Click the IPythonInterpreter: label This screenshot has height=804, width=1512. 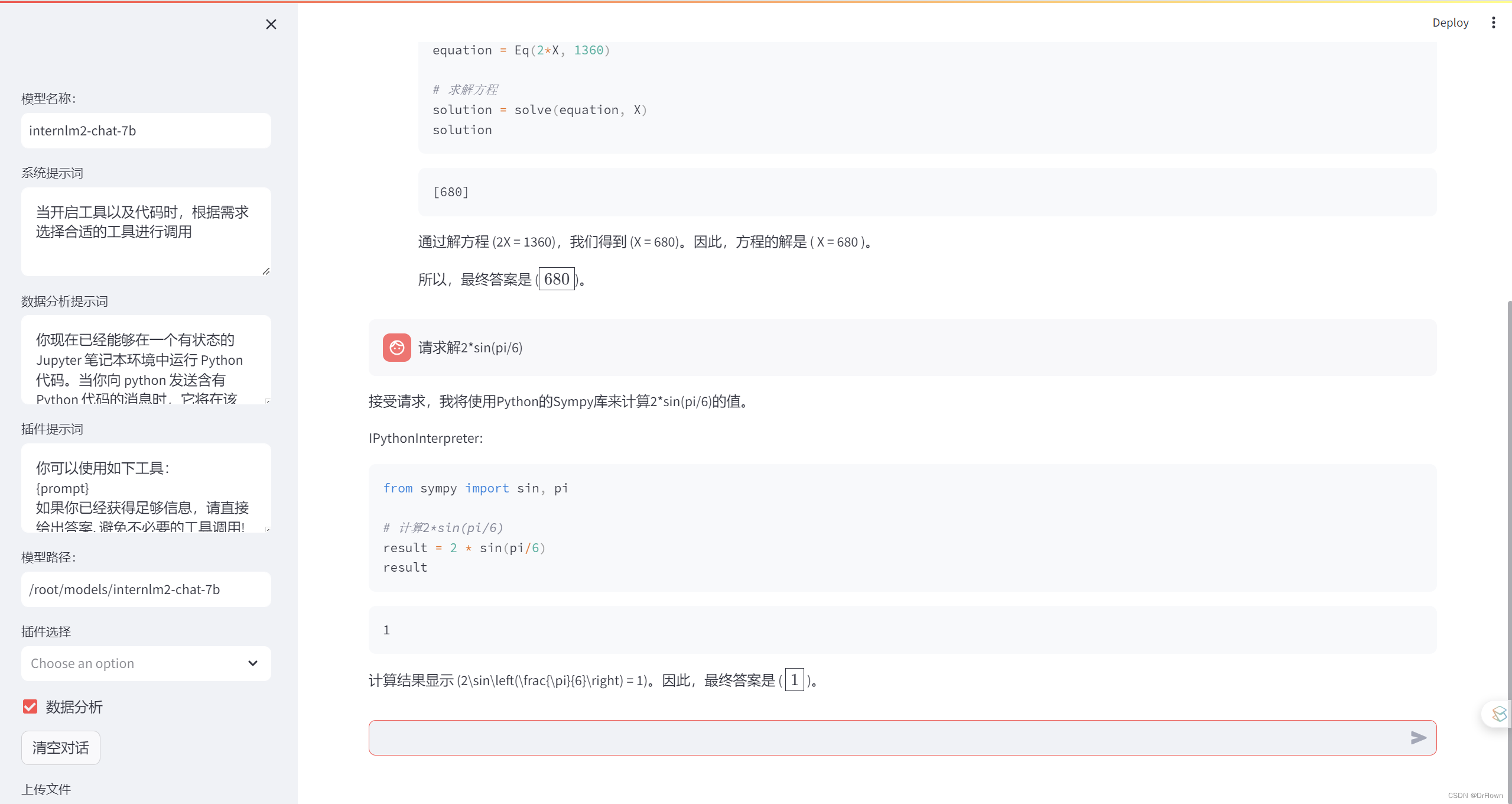click(425, 438)
